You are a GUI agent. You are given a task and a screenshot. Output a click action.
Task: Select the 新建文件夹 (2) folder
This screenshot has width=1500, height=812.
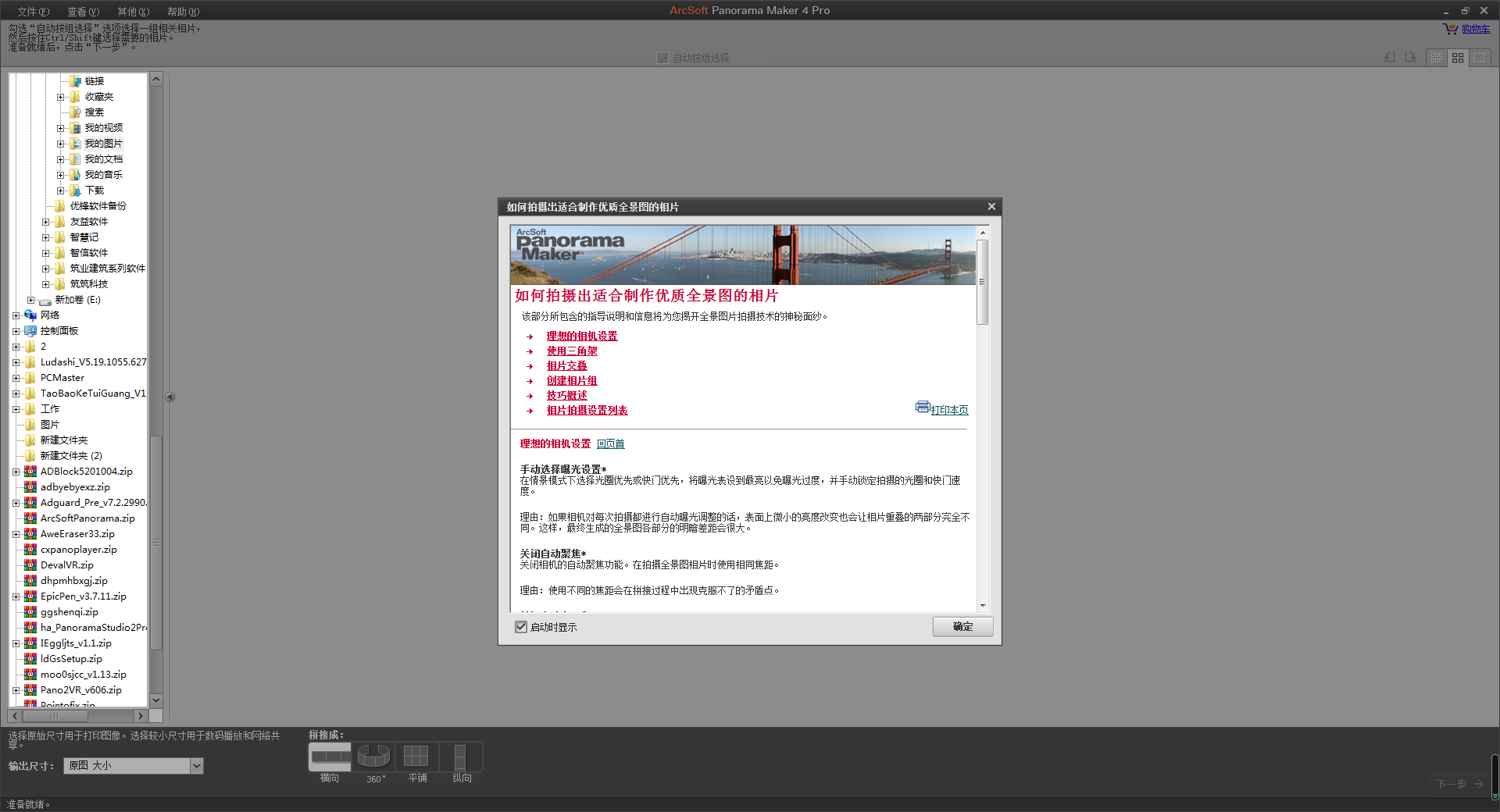tap(71, 456)
